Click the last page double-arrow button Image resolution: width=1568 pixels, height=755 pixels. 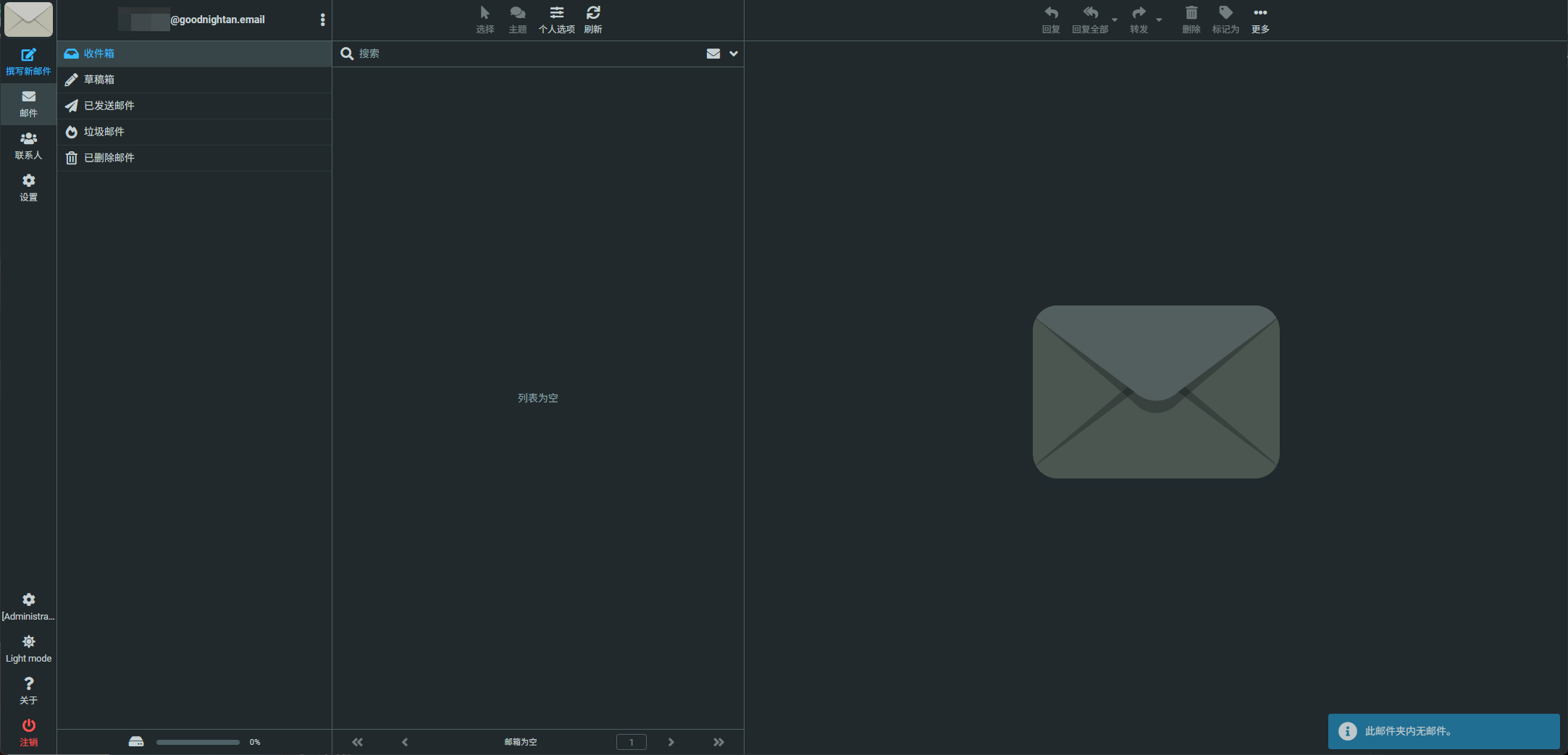click(718, 742)
